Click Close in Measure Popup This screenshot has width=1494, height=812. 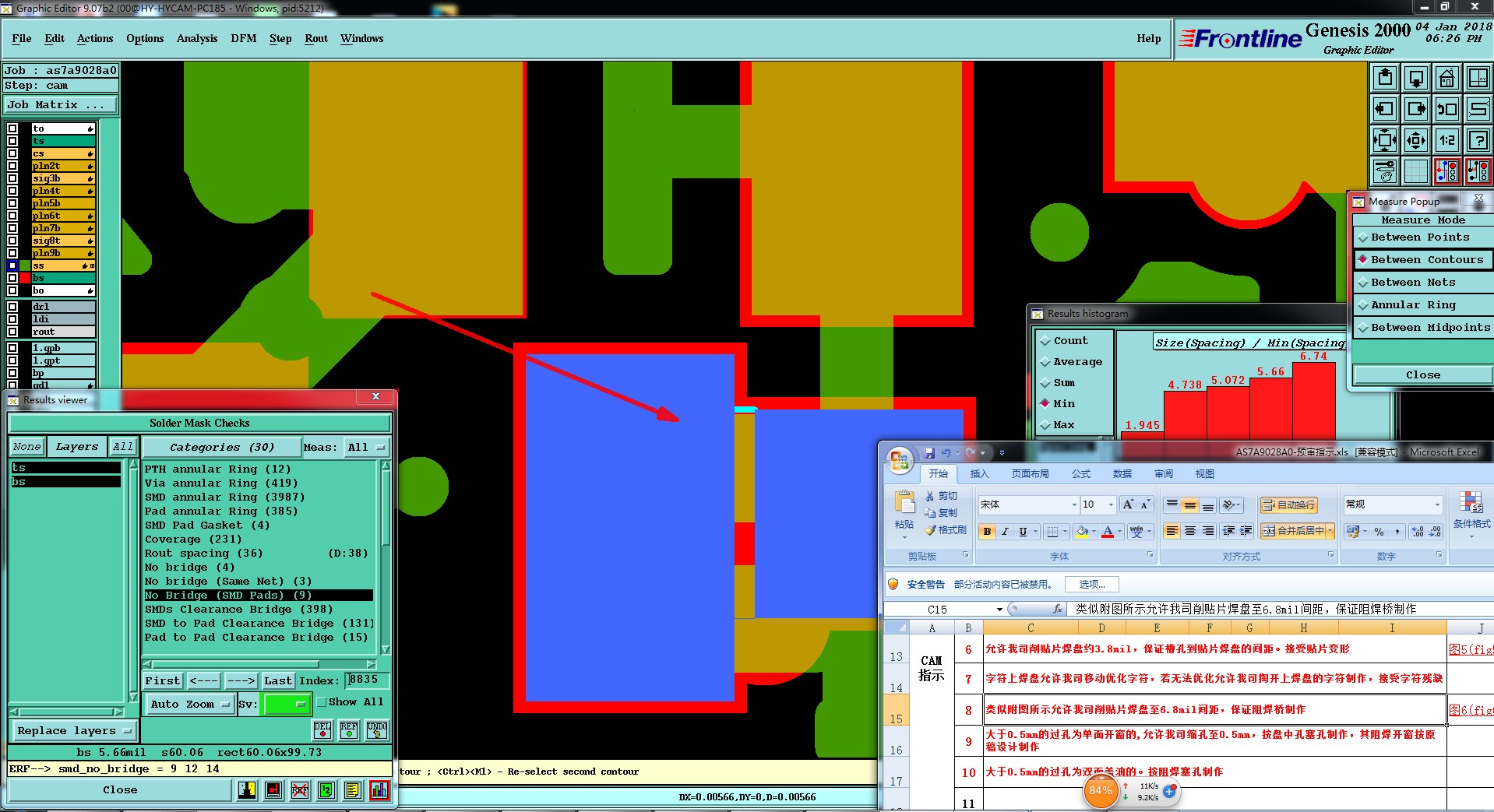point(1423,375)
